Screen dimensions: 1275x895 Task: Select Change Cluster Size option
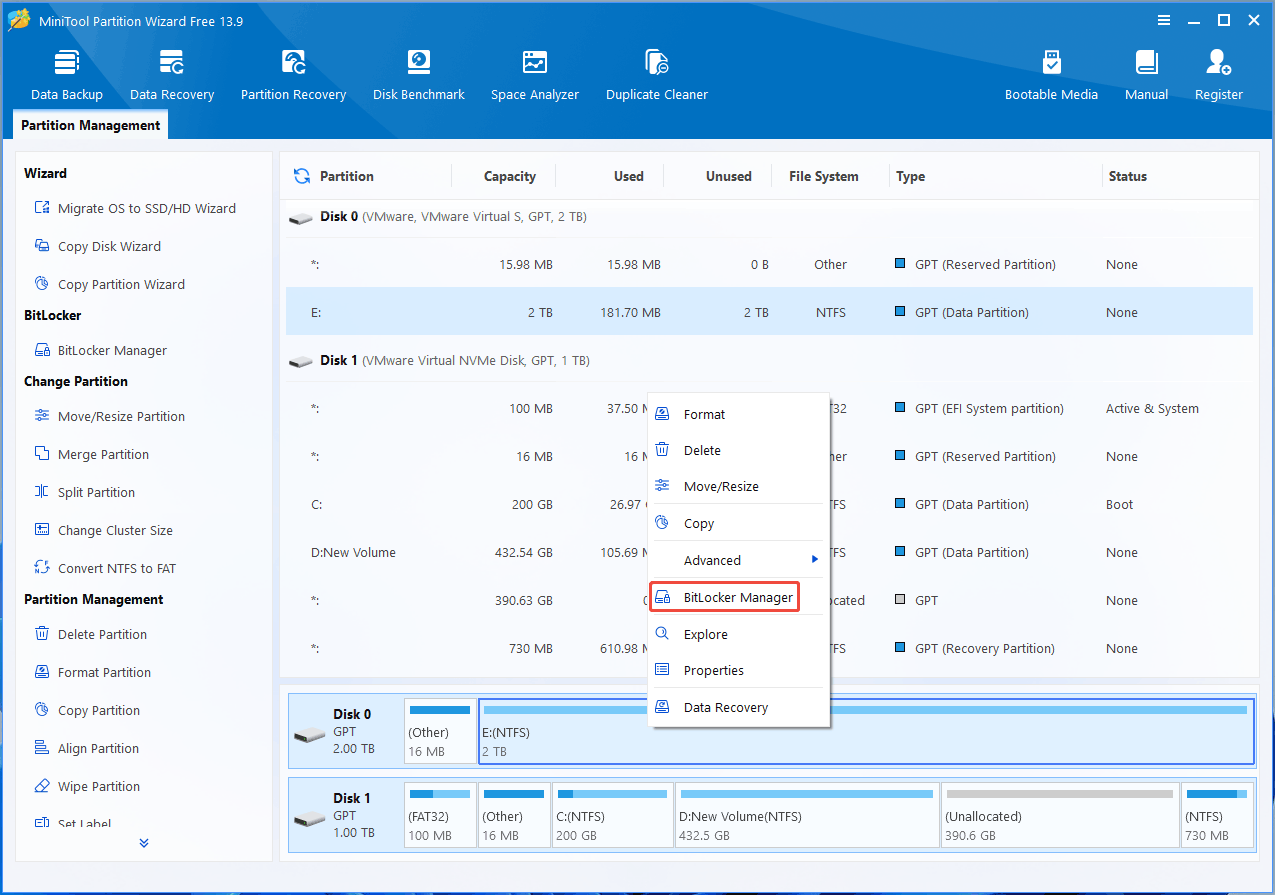[103, 530]
